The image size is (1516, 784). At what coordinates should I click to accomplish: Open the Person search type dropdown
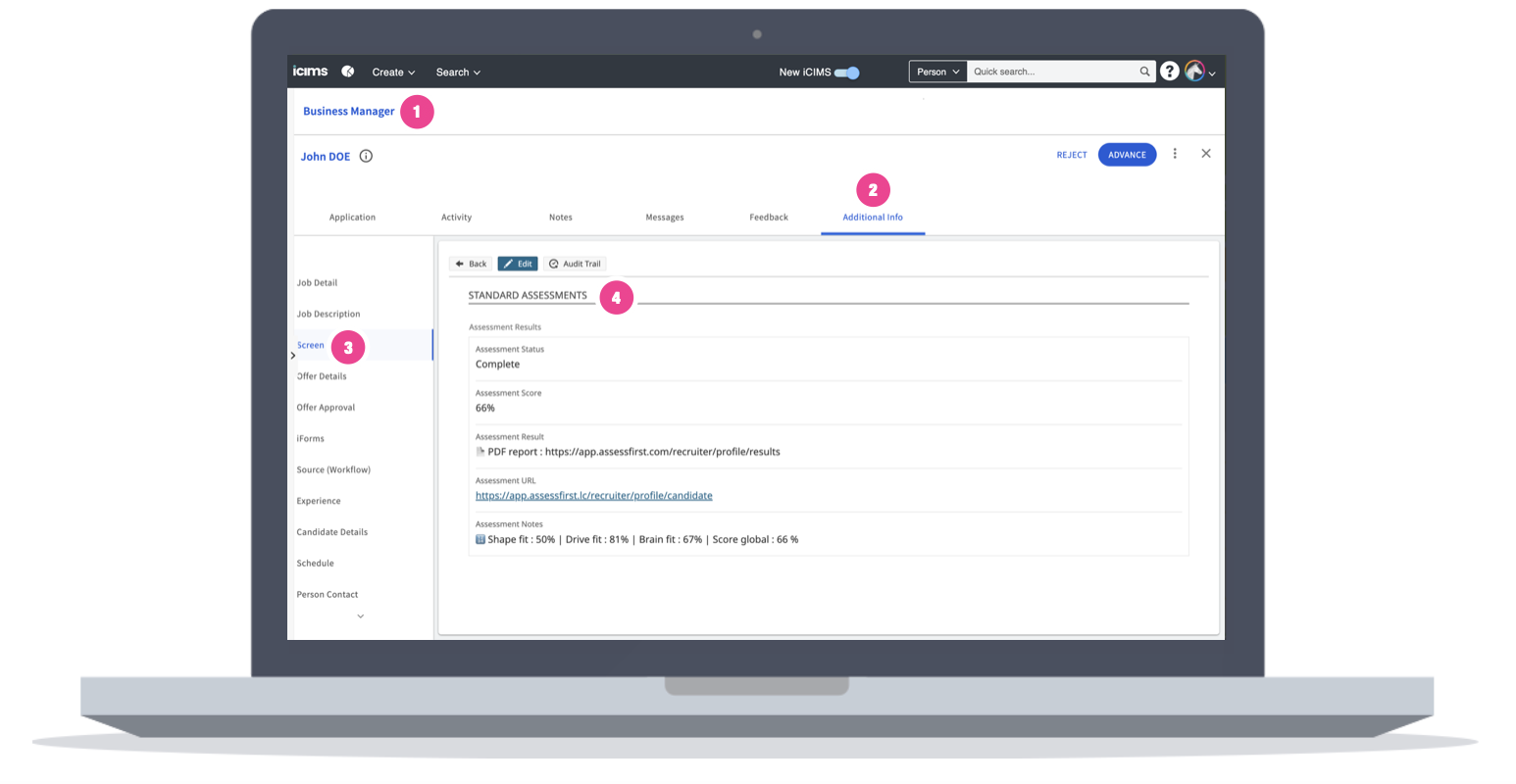coord(937,72)
